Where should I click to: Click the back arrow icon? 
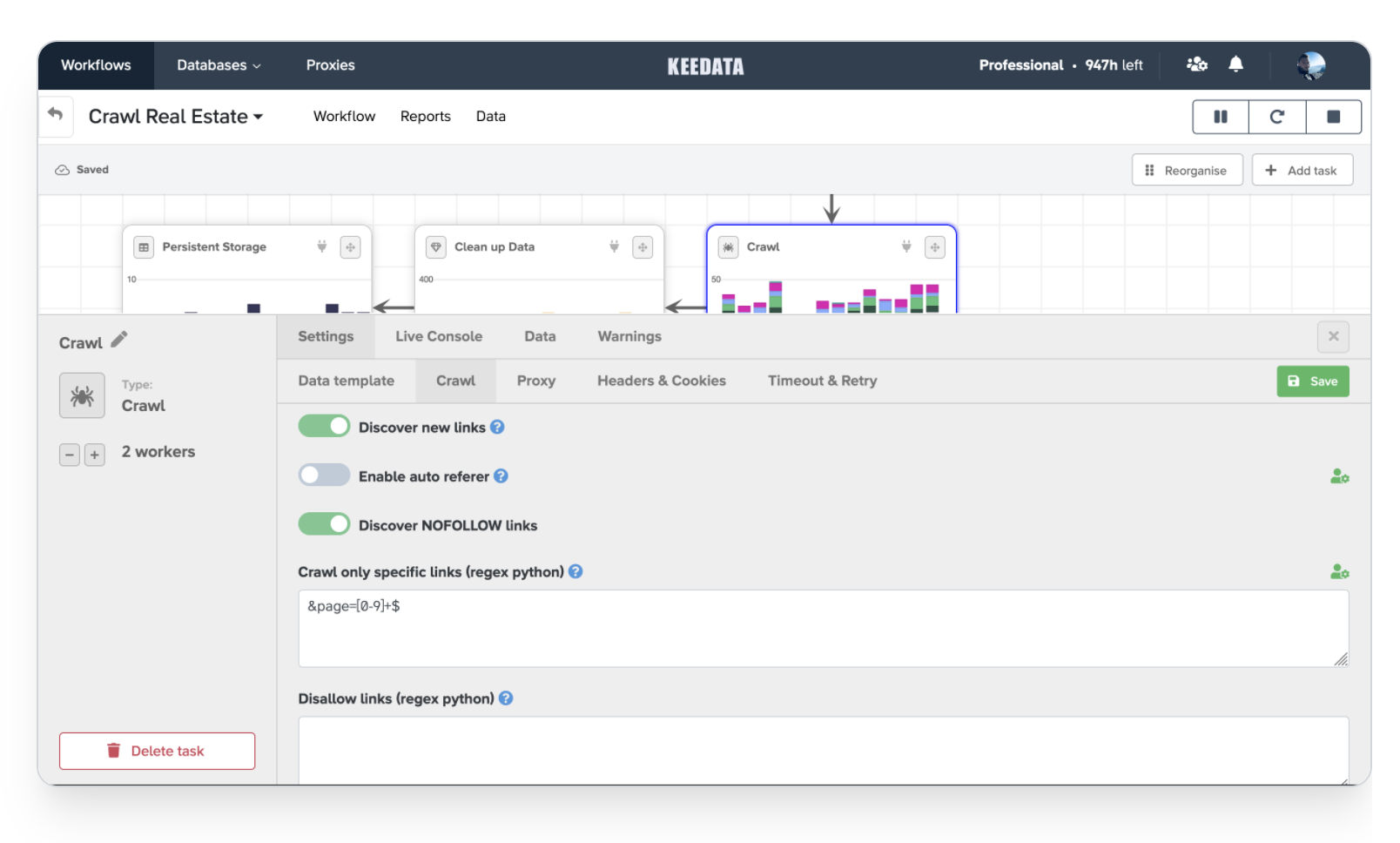pyautogui.click(x=56, y=114)
